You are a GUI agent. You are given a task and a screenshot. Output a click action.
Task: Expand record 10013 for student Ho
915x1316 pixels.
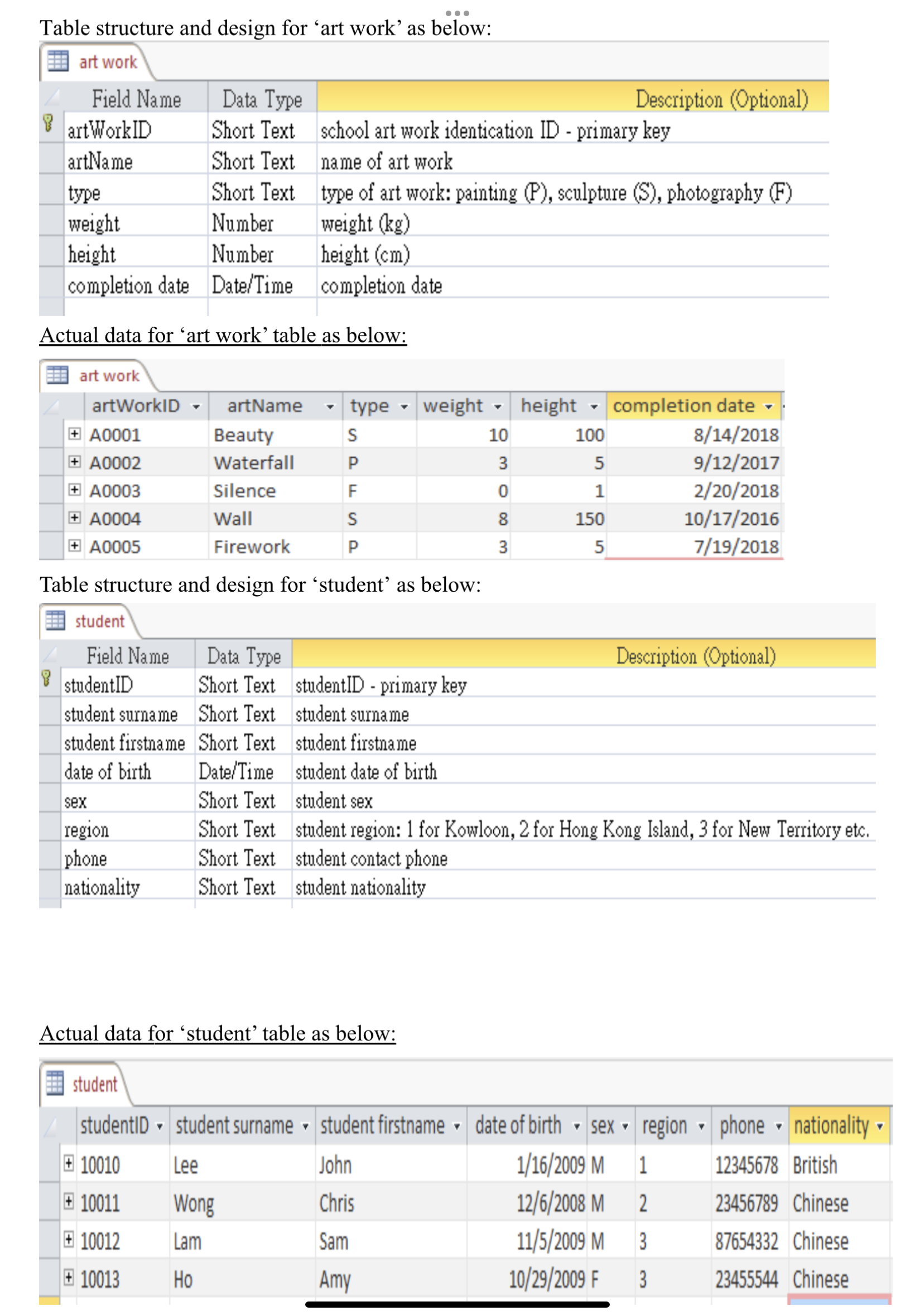point(68,1278)
